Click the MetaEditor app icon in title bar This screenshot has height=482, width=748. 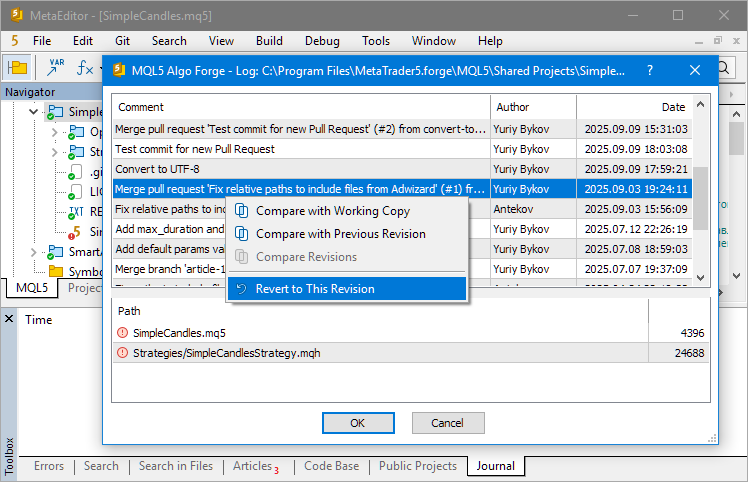point(17,15)
